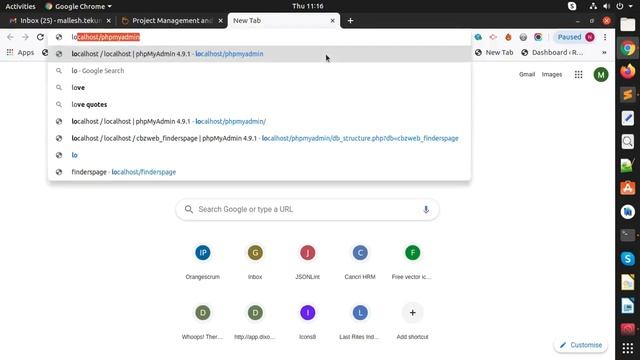Click the Add shortcut tile
The image size is (640, 360).
(x=412, y=321)
